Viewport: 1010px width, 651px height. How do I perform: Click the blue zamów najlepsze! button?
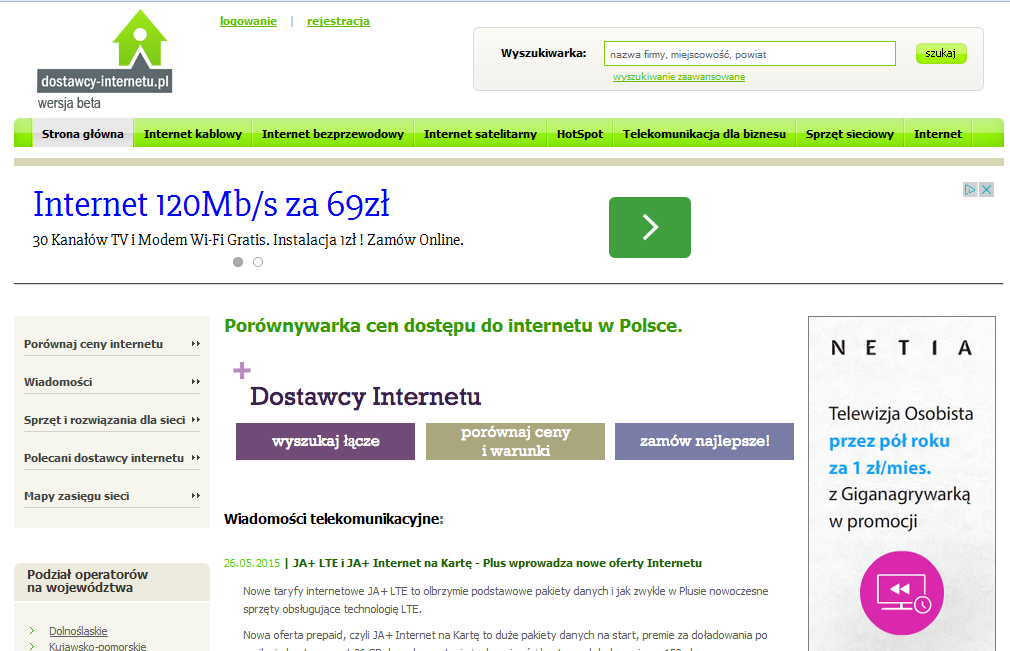704,441
